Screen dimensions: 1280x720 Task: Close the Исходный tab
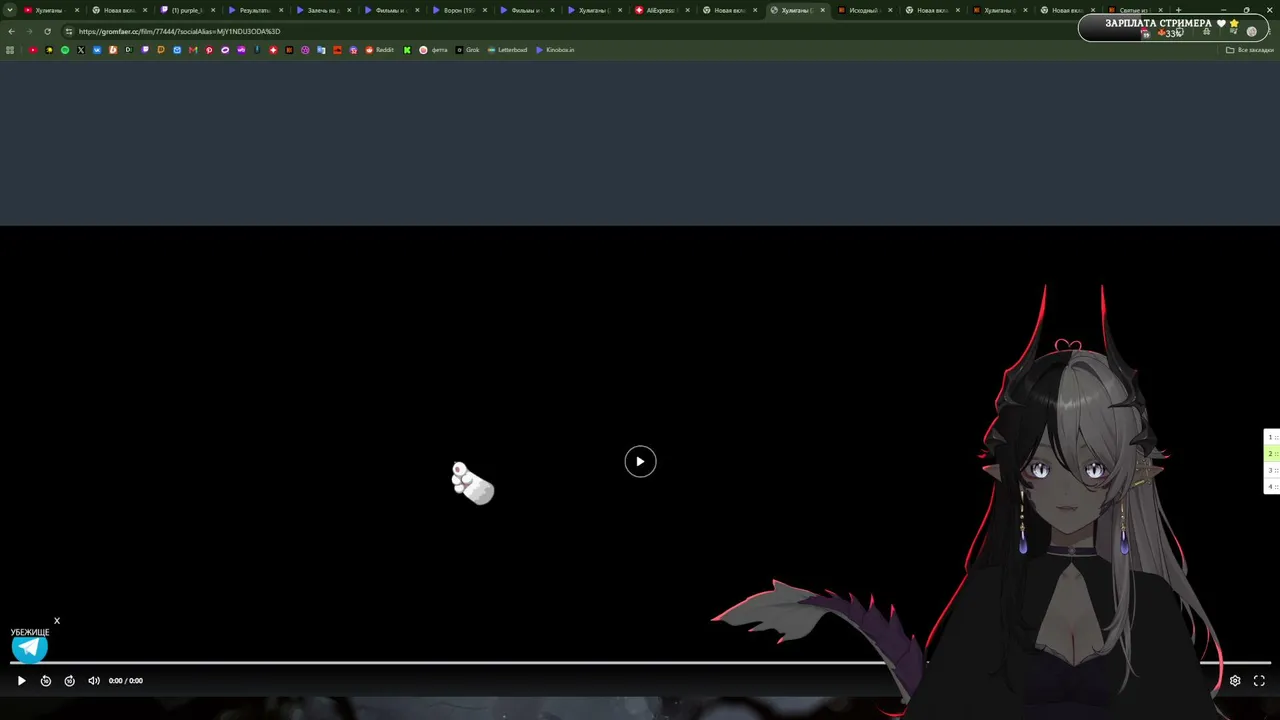(x=890, y=10)
